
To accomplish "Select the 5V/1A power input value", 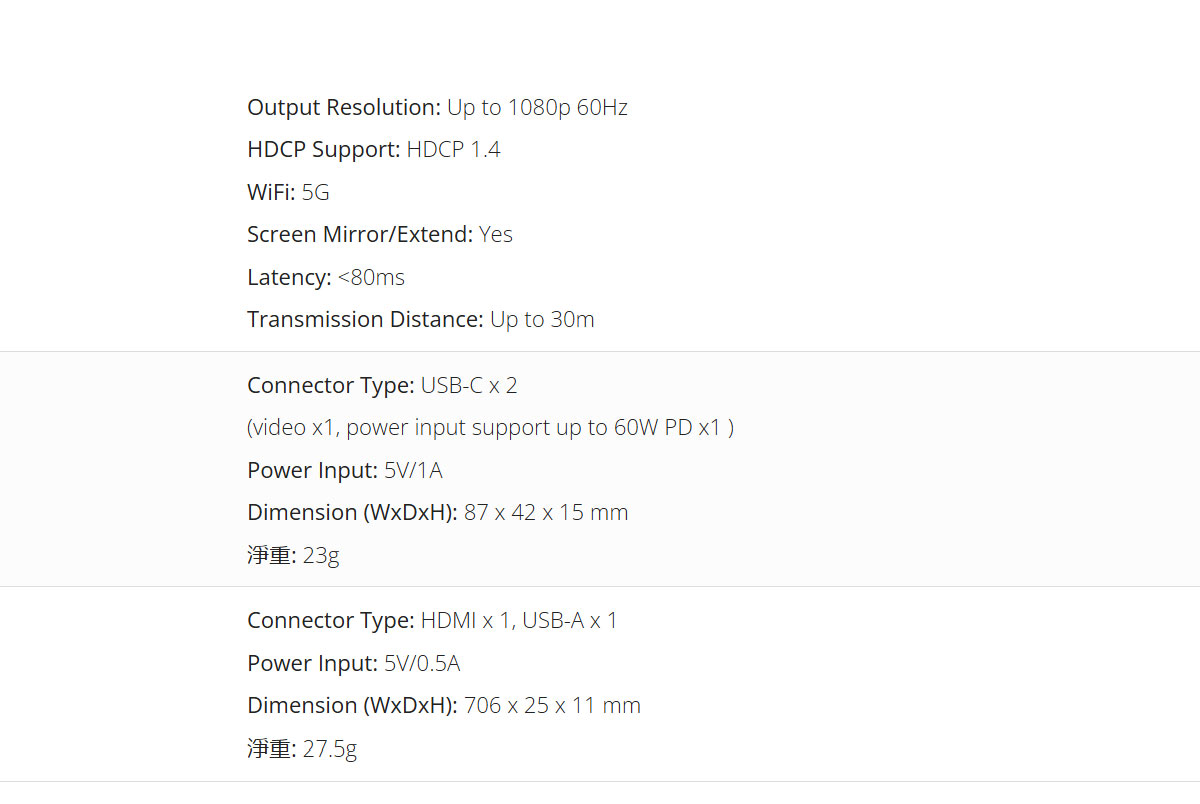I will coord(413,470).
